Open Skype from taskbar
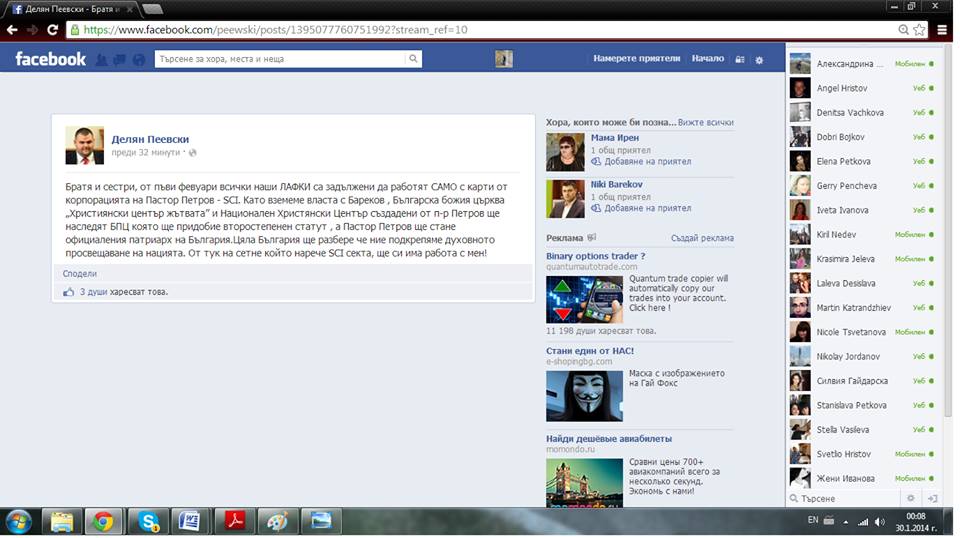This screenshot has width=960, height=538. tap(149, 521)
